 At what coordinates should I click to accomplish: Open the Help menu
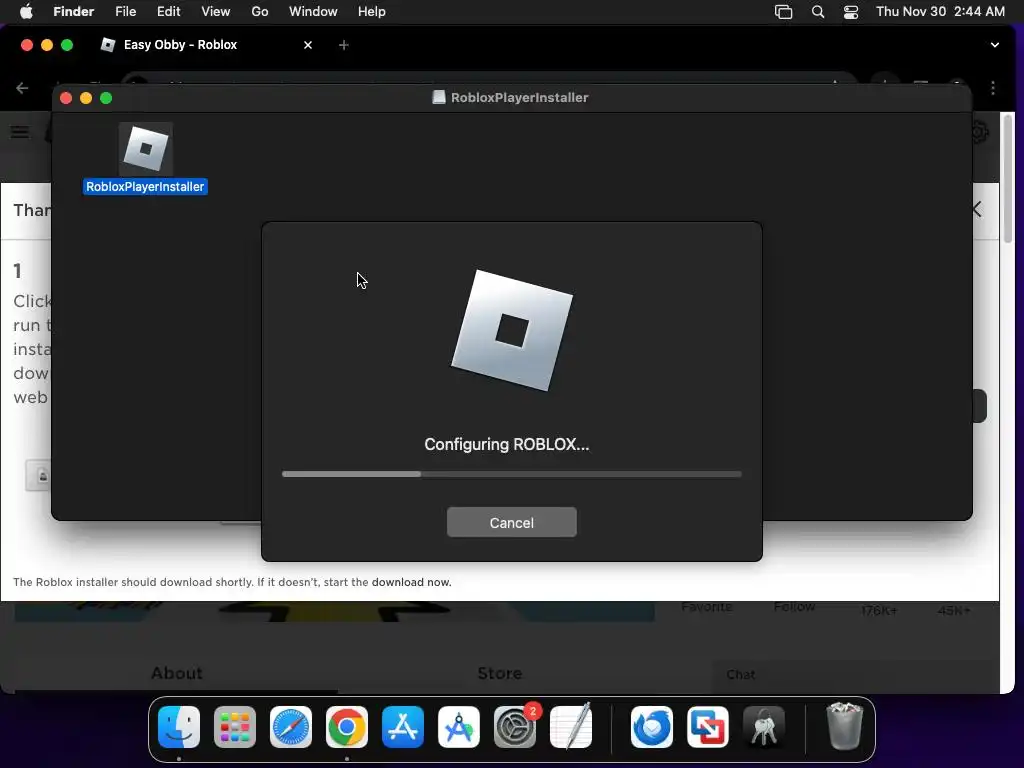coord(372,11)
